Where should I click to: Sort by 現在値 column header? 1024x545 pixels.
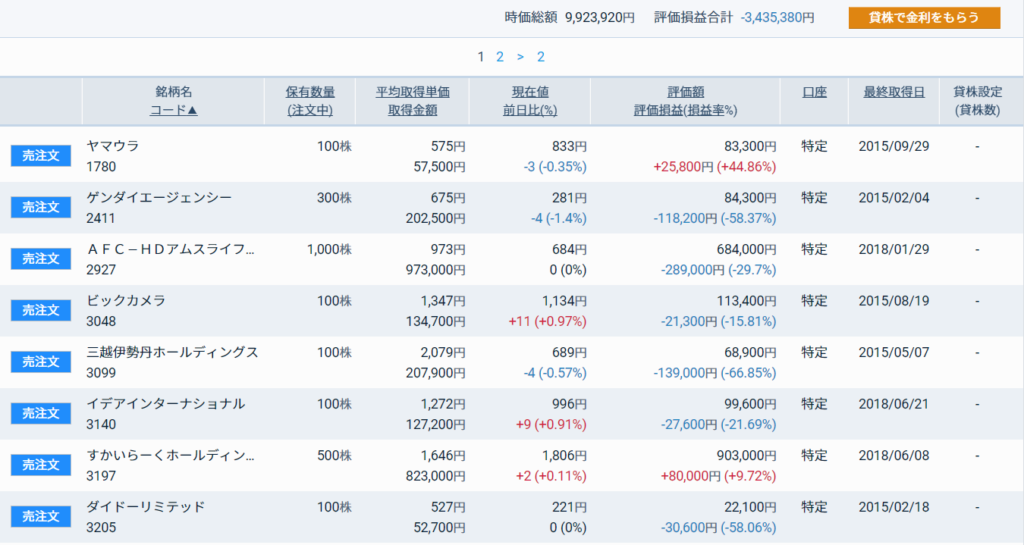pos(530,92)
